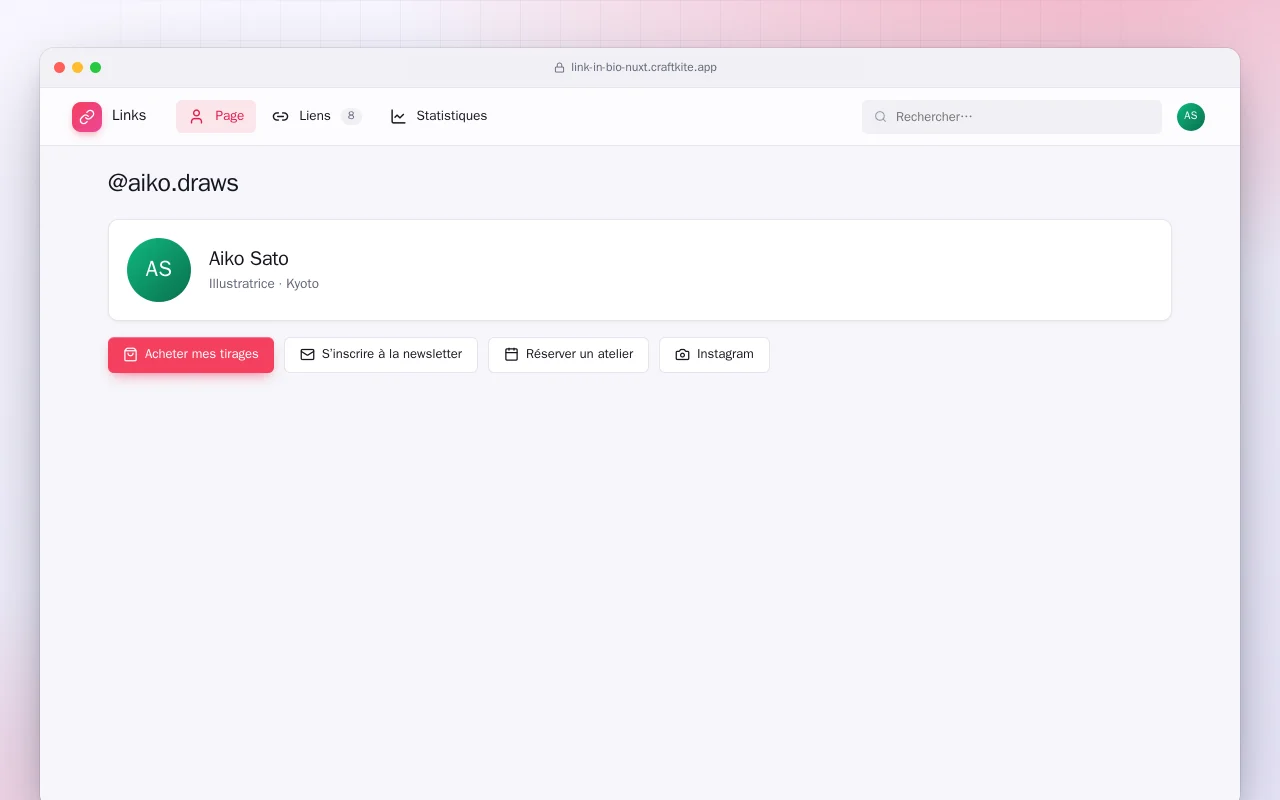Click the lock icon in address bar

(560, 68)
